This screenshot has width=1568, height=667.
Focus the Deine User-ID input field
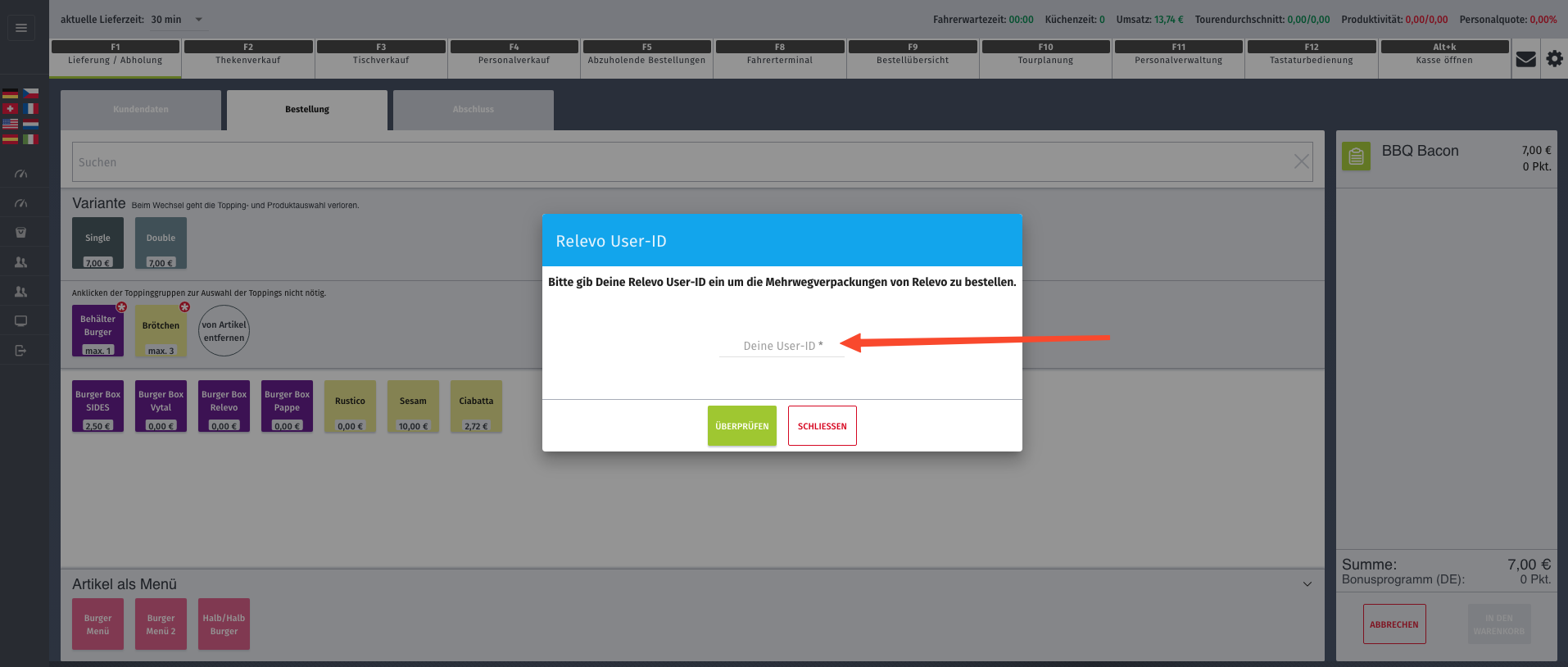pos(782,346)
